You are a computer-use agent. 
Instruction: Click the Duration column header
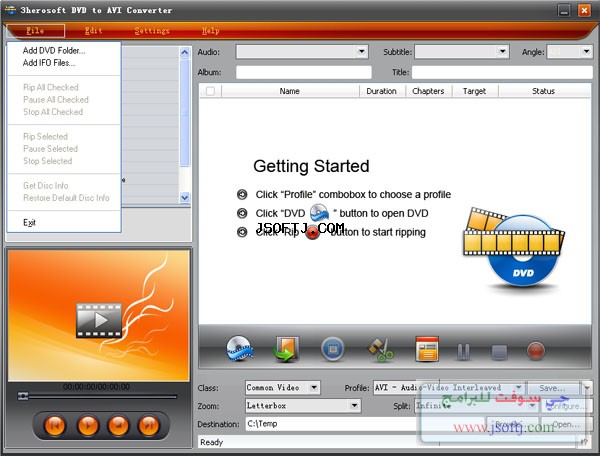point(382,91)
